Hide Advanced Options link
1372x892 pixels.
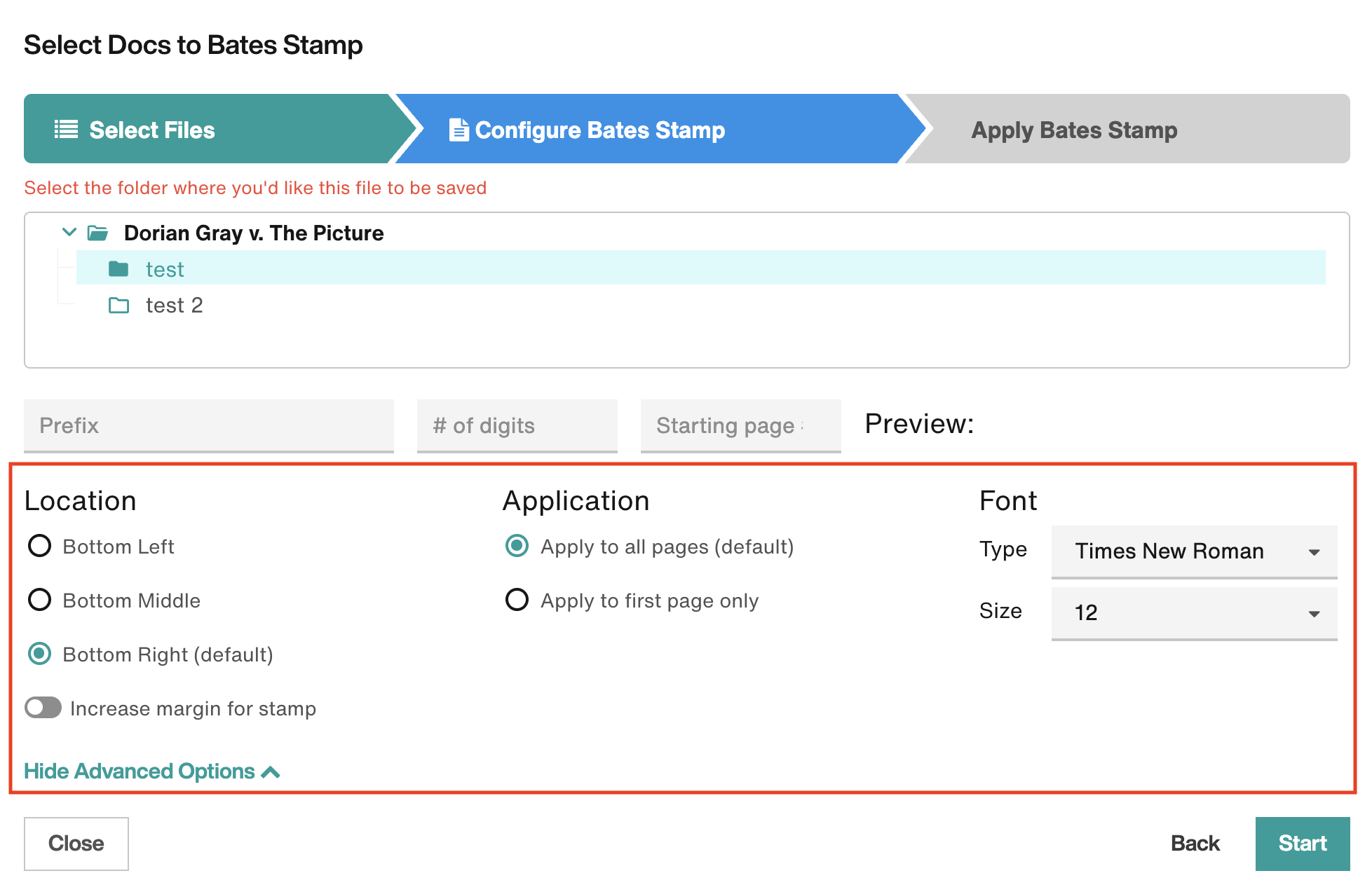[x=152, y=771]
